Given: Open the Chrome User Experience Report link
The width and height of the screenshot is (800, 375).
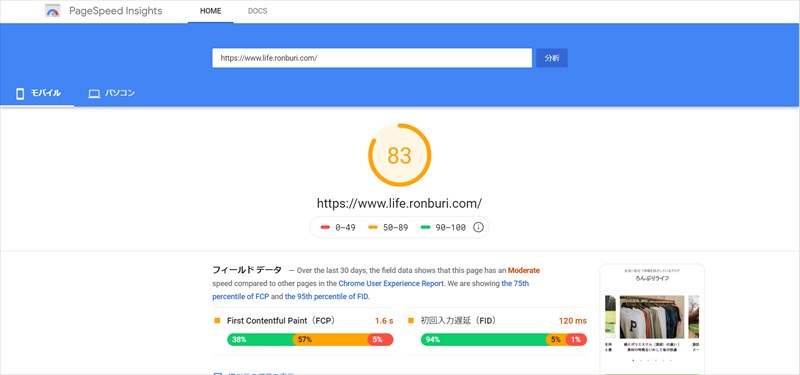Looking at the screenshot, I should coord(391,283).
